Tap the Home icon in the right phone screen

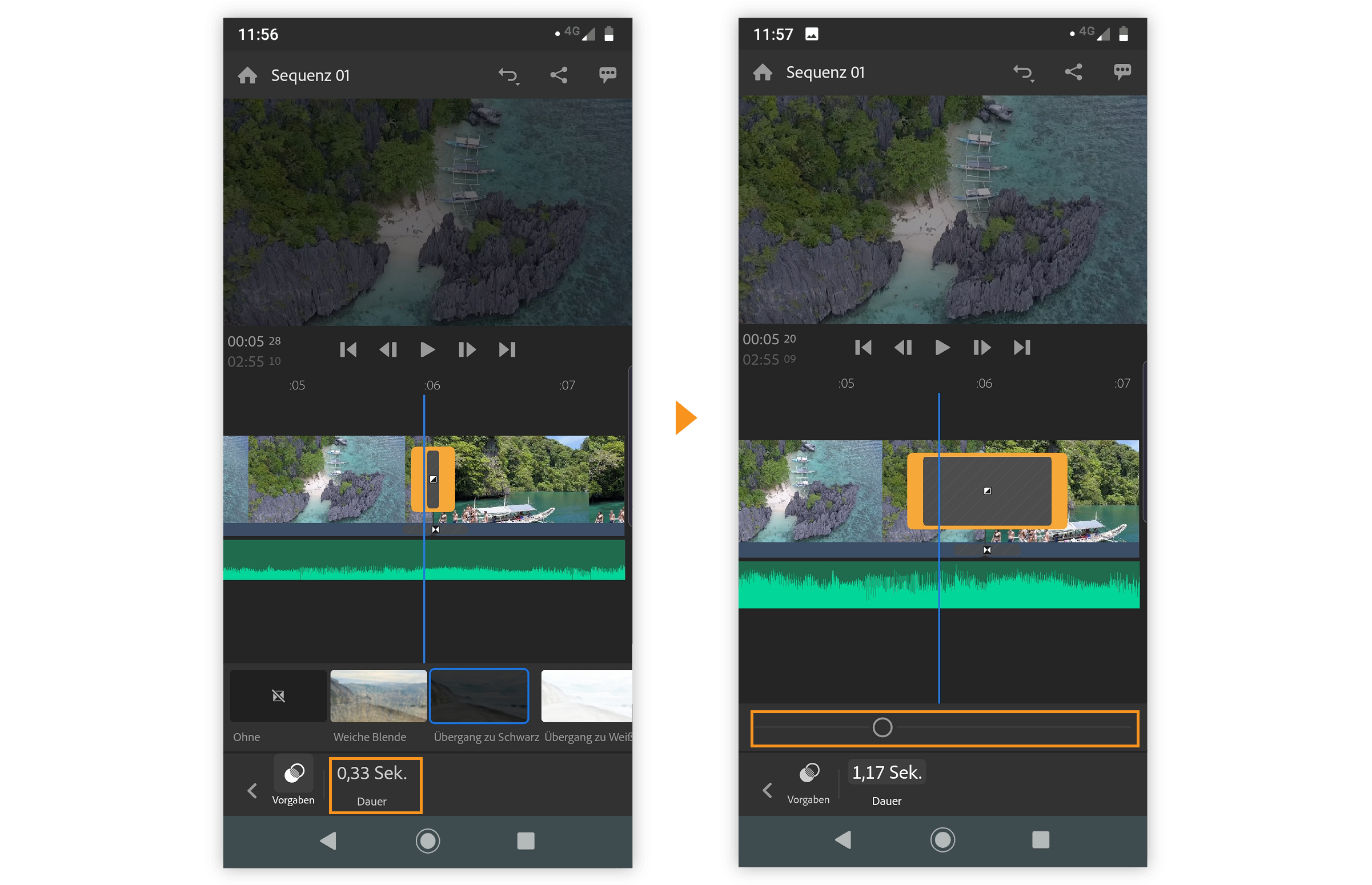(x=762, y=73)
